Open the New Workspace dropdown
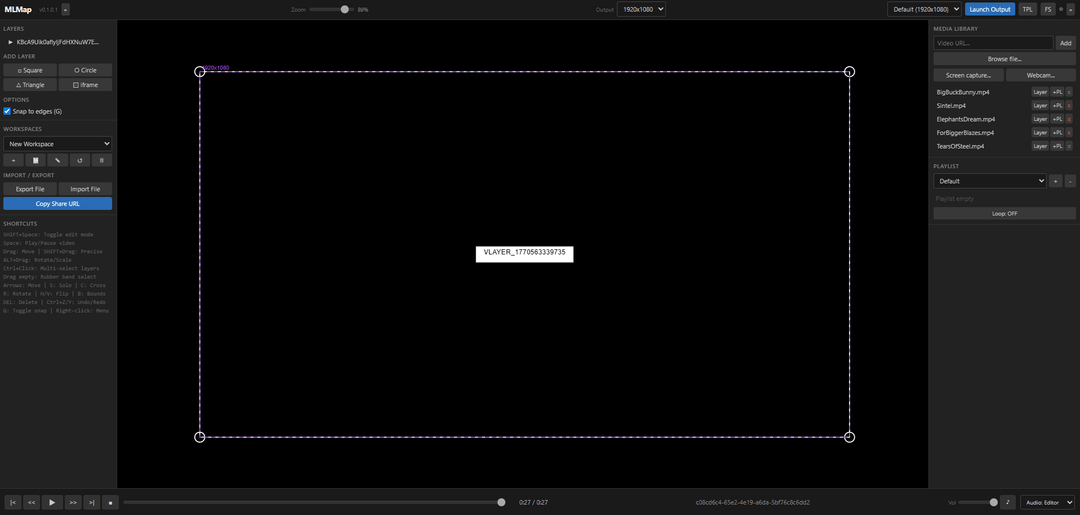 click(58, 144)
